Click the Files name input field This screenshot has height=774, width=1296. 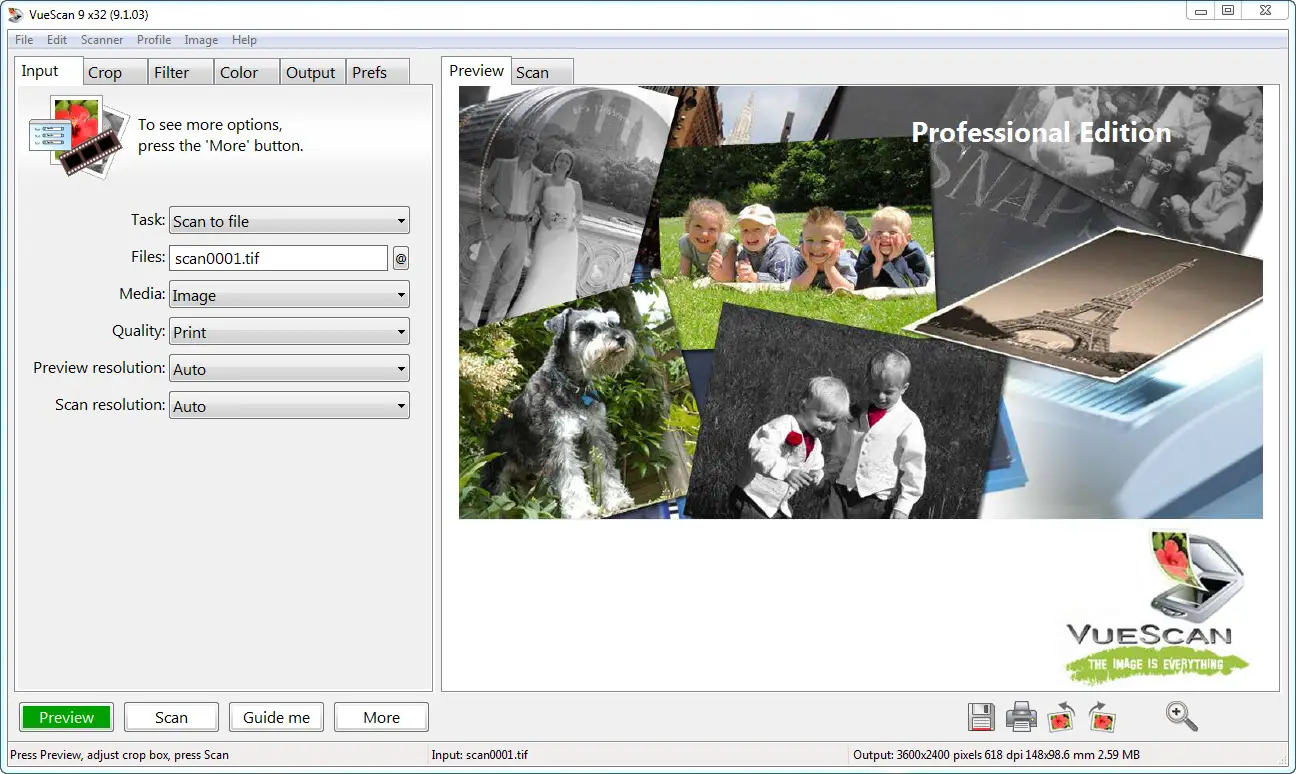click(278, 258)
